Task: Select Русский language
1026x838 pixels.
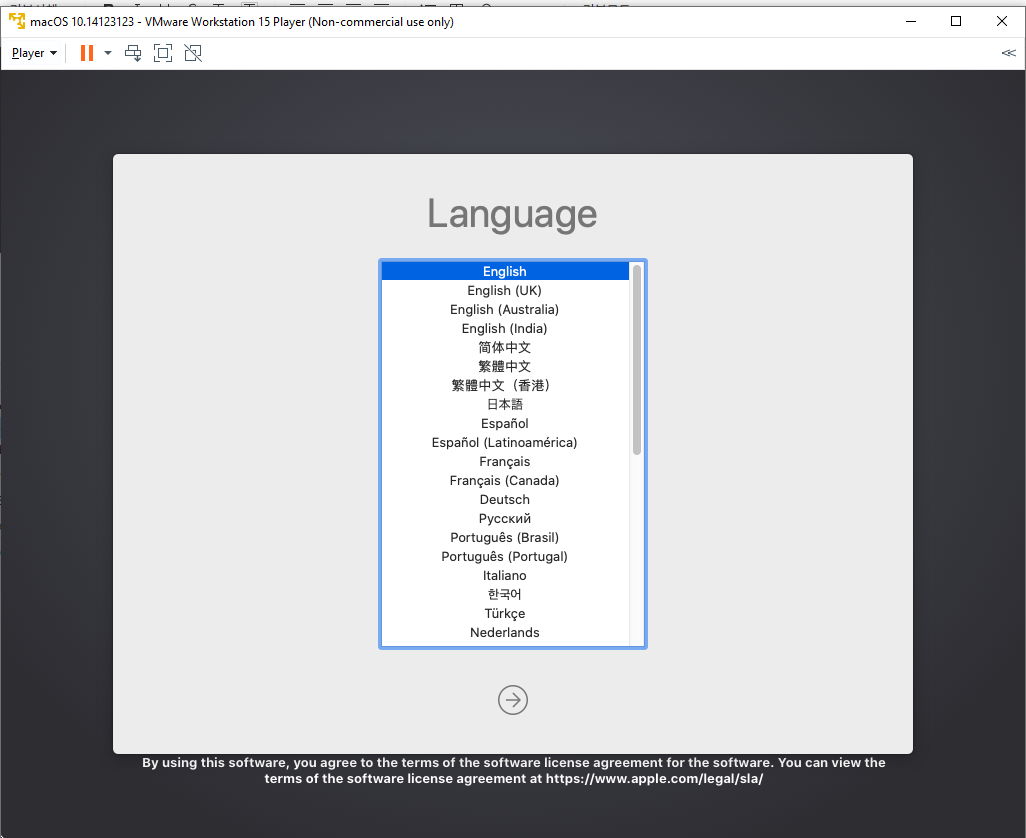Action: (504, 518)
